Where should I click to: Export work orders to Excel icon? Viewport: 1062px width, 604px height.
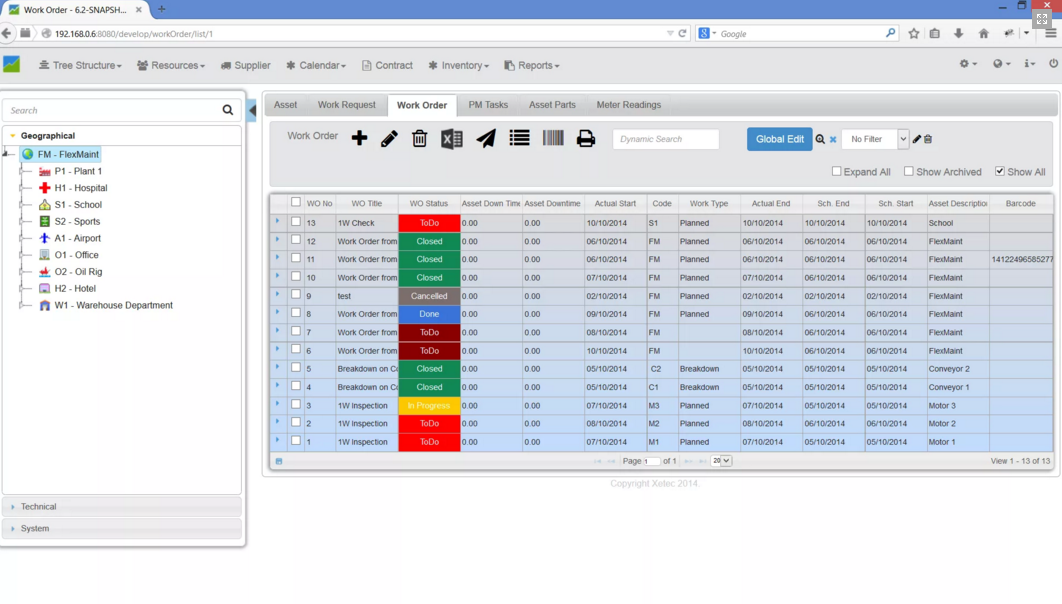tap(452, 139)
